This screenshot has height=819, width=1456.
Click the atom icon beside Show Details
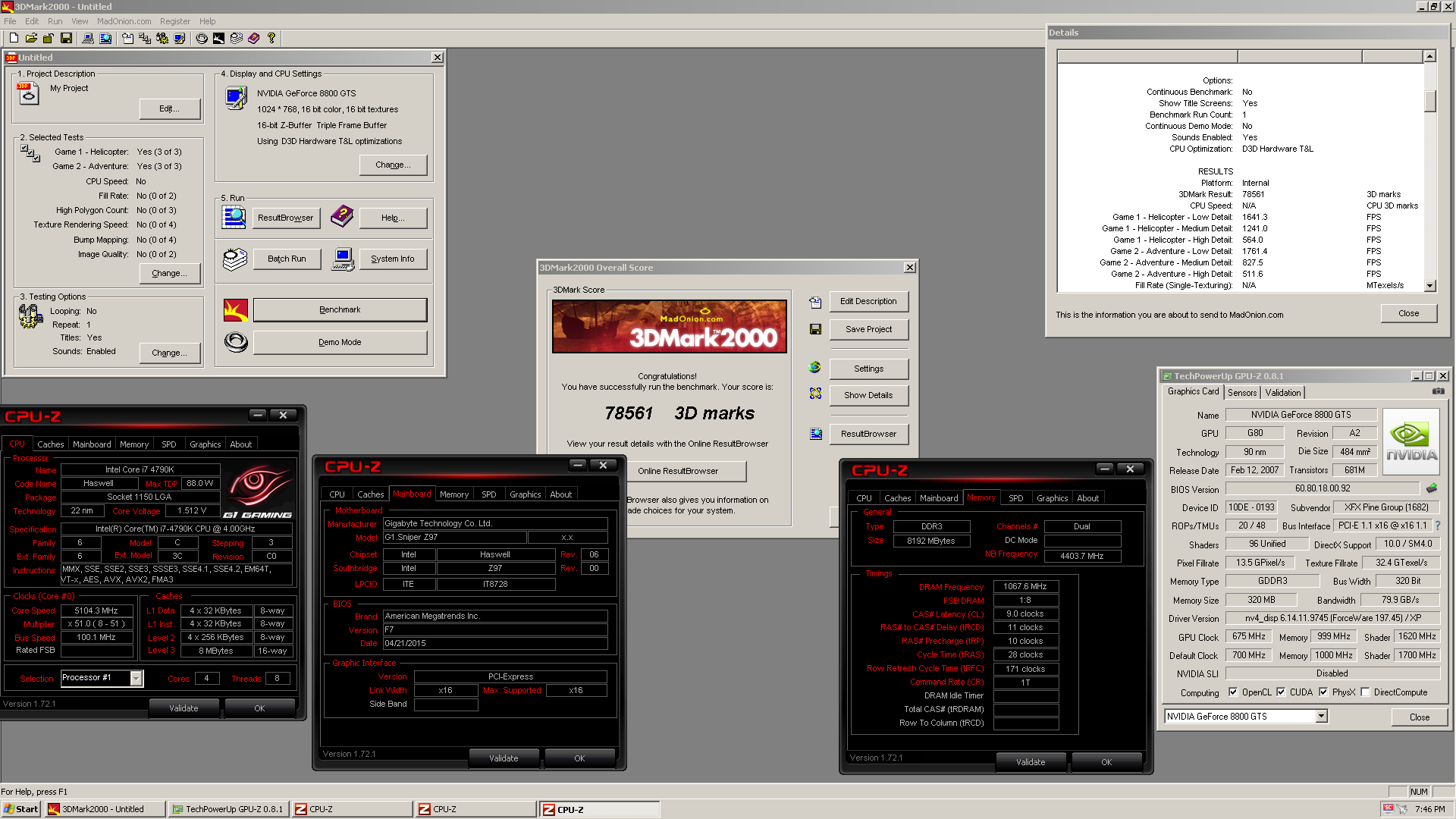tap(815, 394)
